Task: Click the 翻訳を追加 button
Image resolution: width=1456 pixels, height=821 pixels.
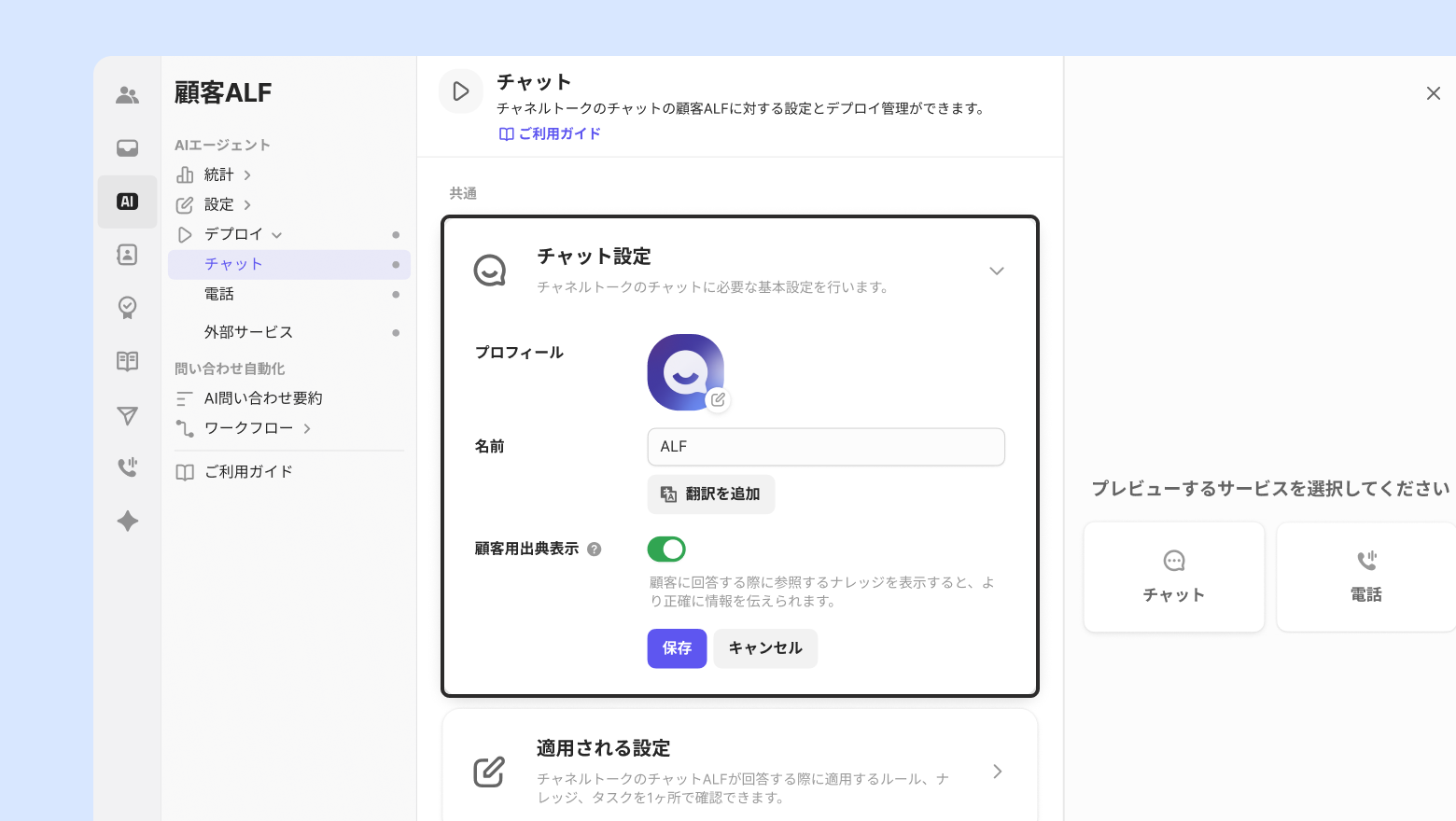Action: [x=711, y=494]
